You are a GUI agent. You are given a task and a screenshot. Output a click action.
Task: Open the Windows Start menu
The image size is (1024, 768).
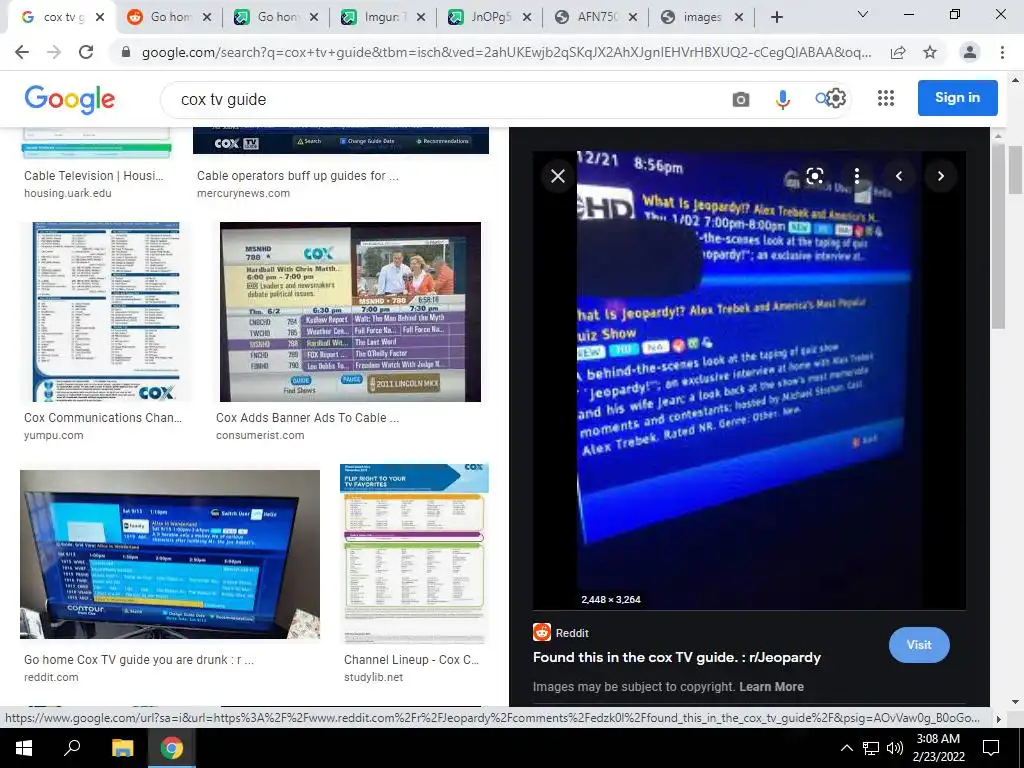tap(24, 748)
